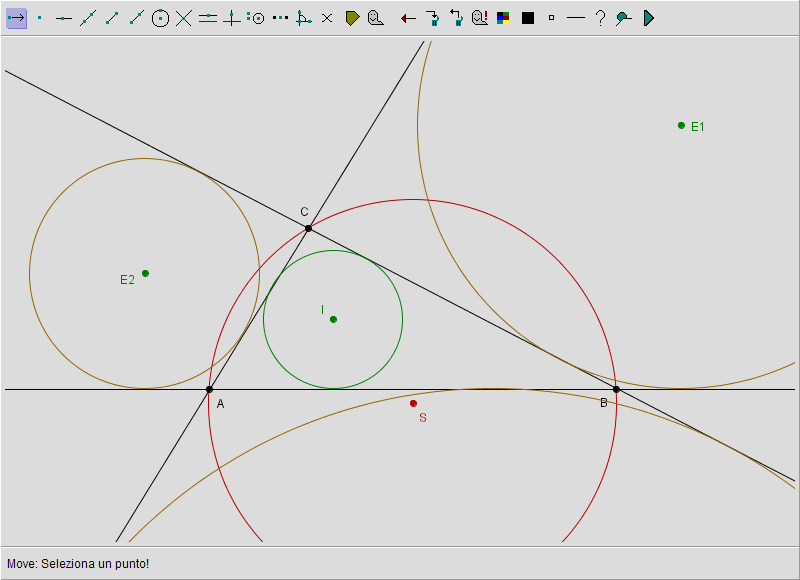Click the plain line style icon
This screenshot has width=800, height=580.
pyautogui.click(x=576, y=18)
